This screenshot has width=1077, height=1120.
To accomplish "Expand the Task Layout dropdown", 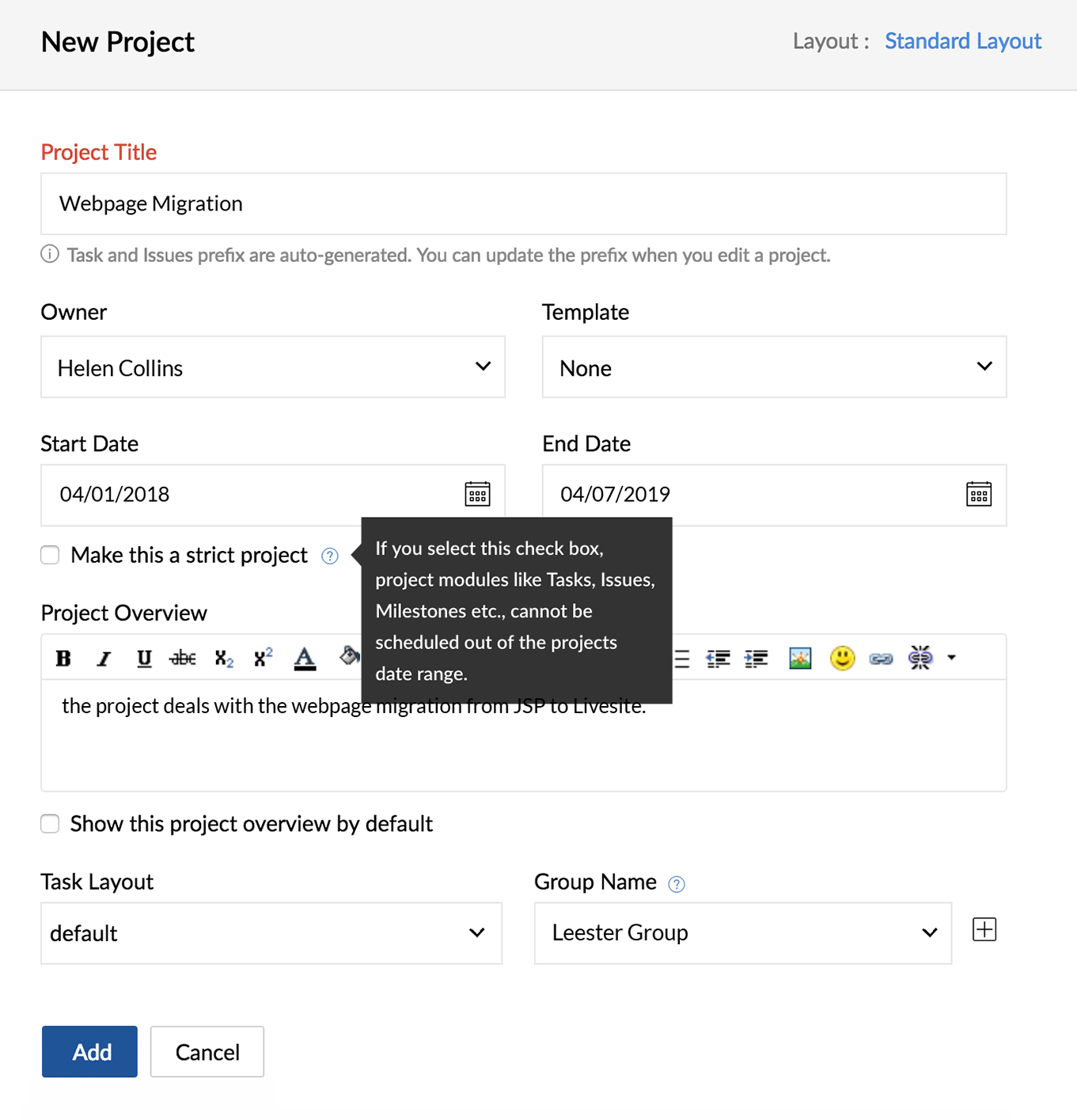I will pyautogui.click(x=271, y=933).
